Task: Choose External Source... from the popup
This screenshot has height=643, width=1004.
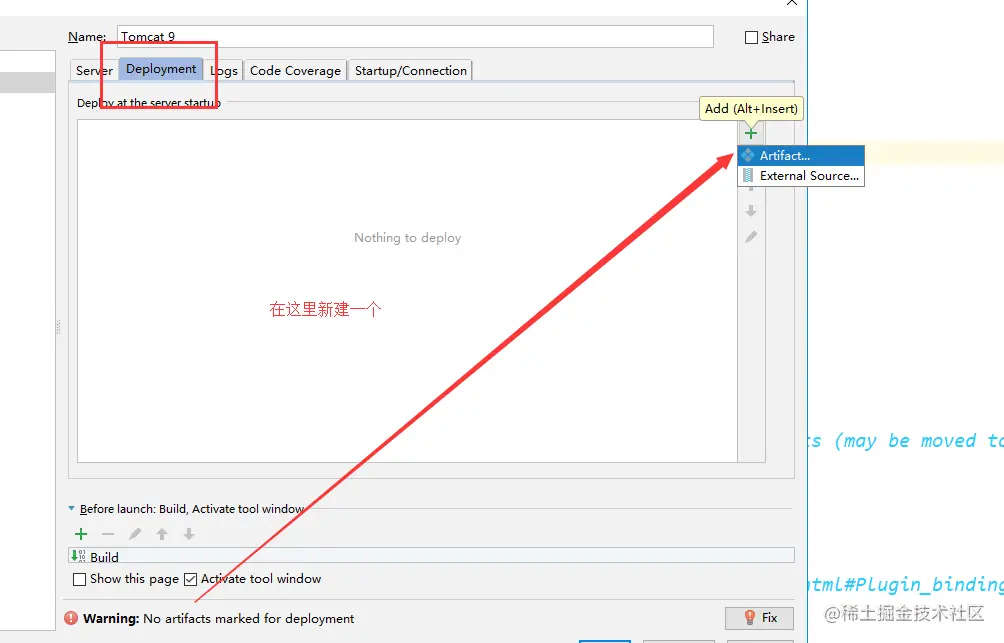Action: coord(801,176)
